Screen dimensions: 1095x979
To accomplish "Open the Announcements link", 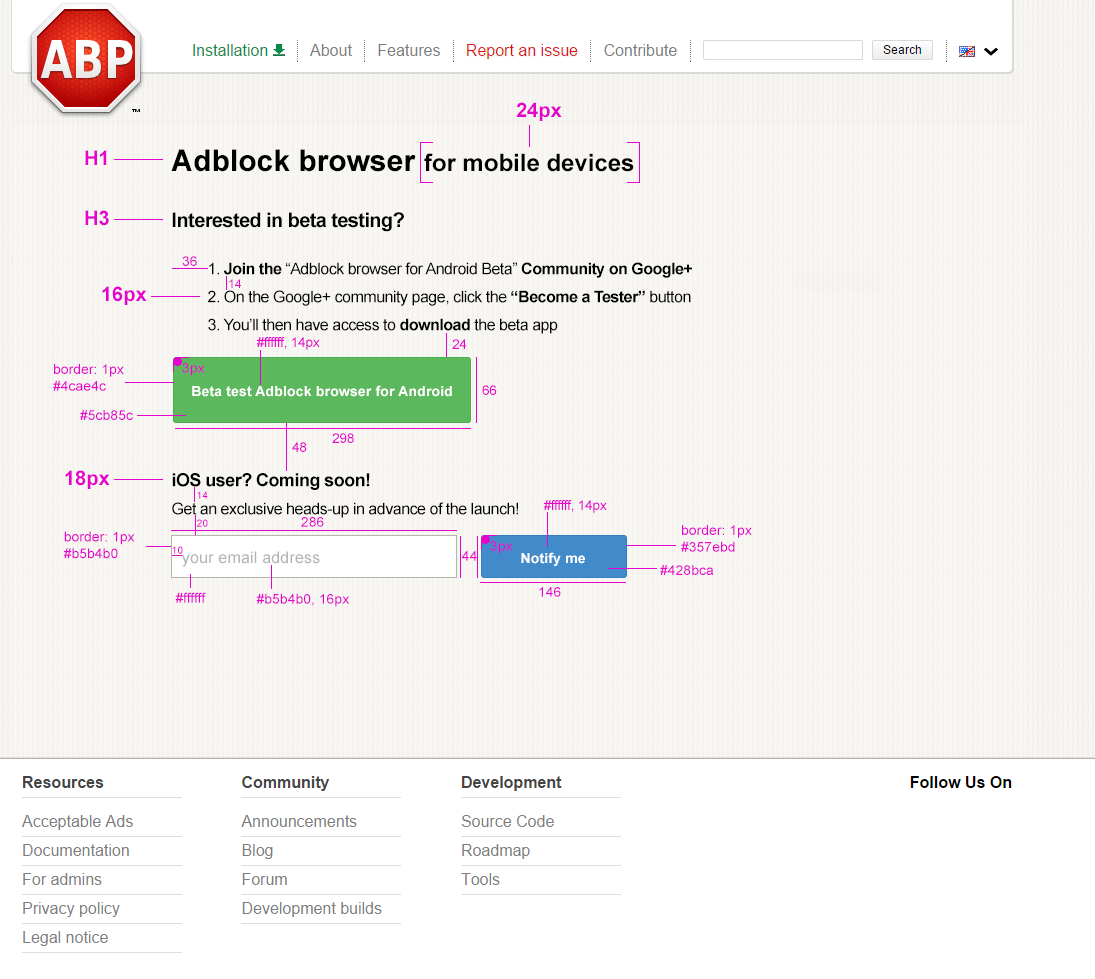I will point(299,821).
